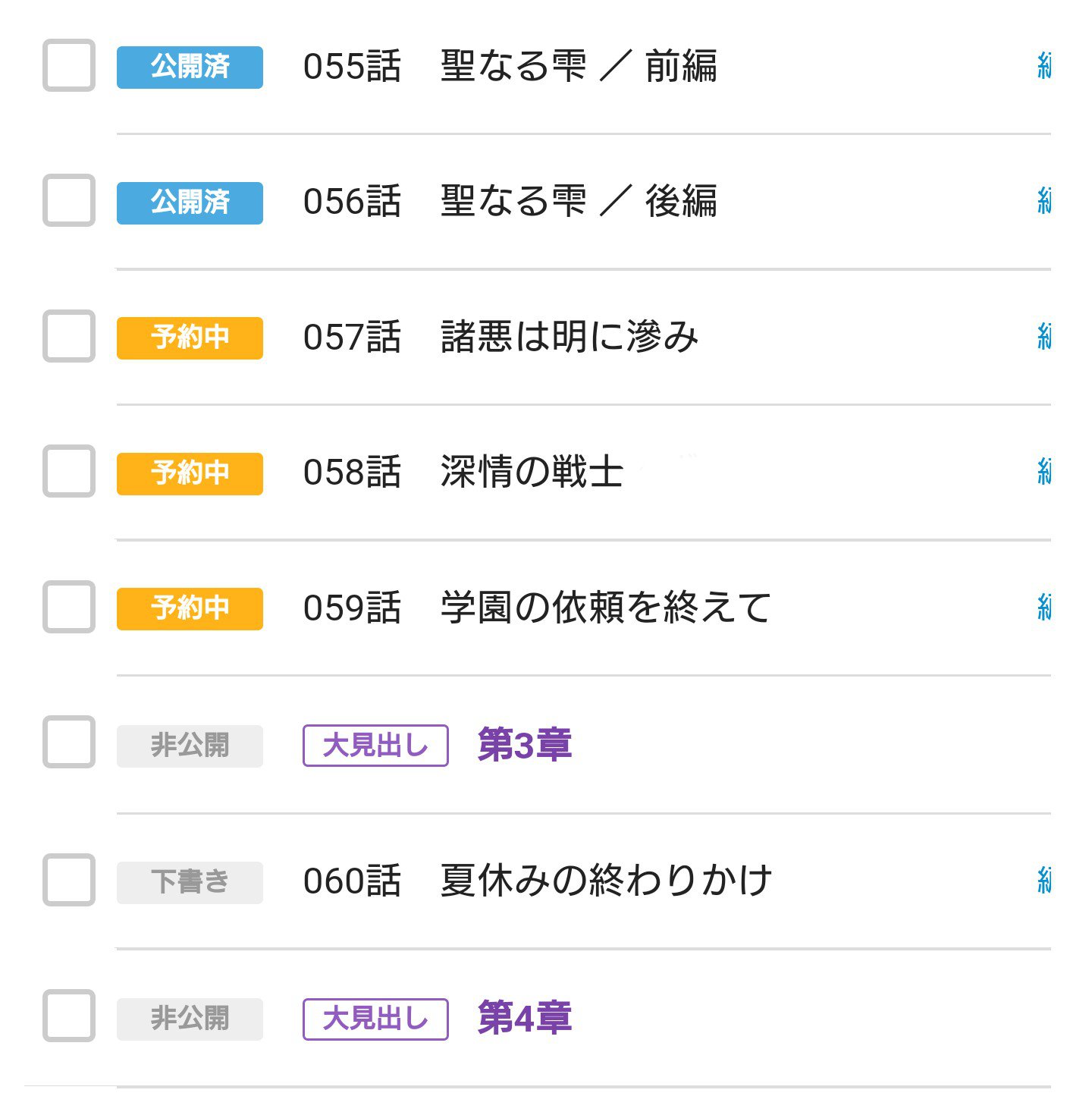Click 下書き status badge for 060話

click(x=190, y=882)
